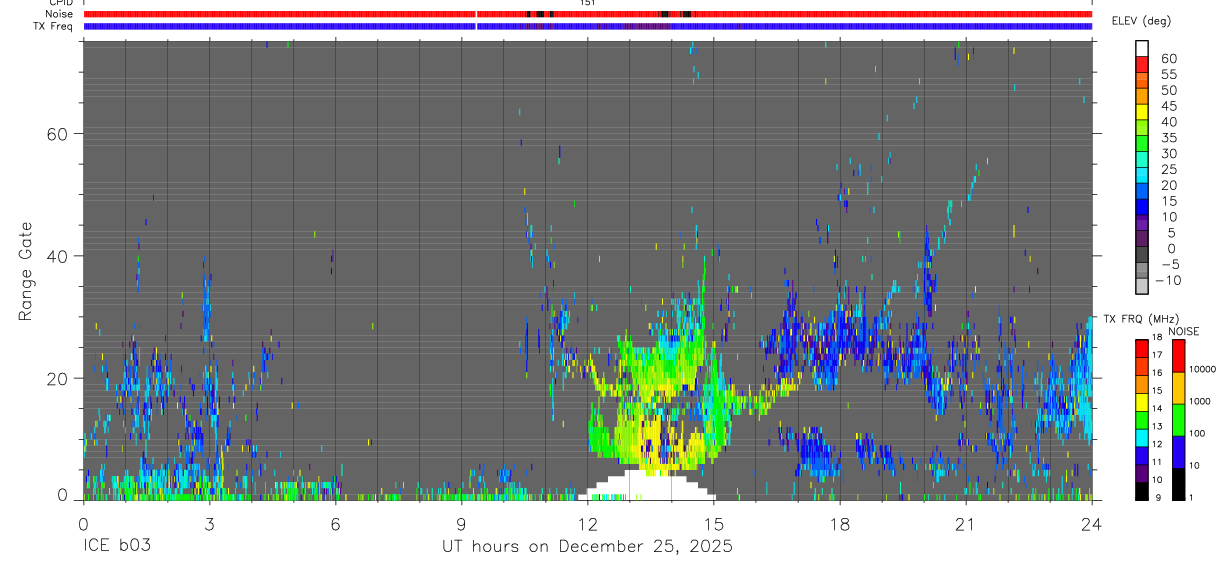Click the '9' tick on the time axis
The width and height of the screenshot is (1228, 567).
462,525
